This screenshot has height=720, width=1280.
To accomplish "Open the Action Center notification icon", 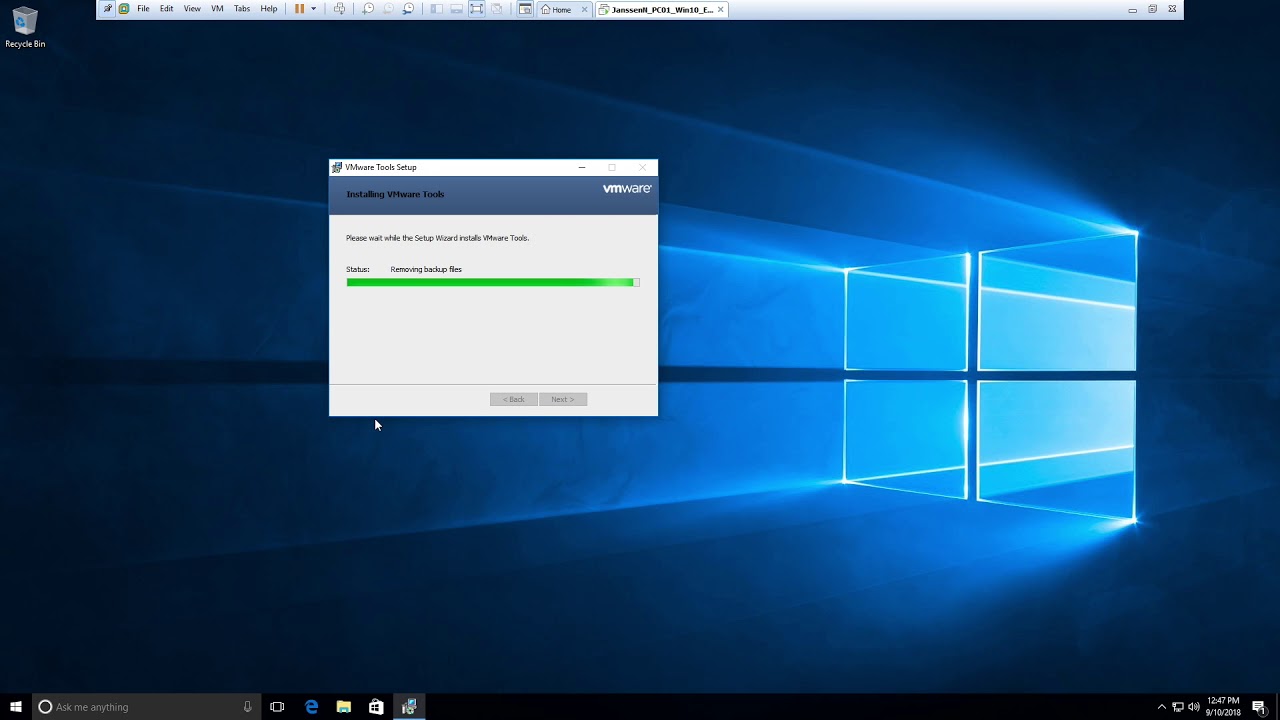I will coord(1259,707).
